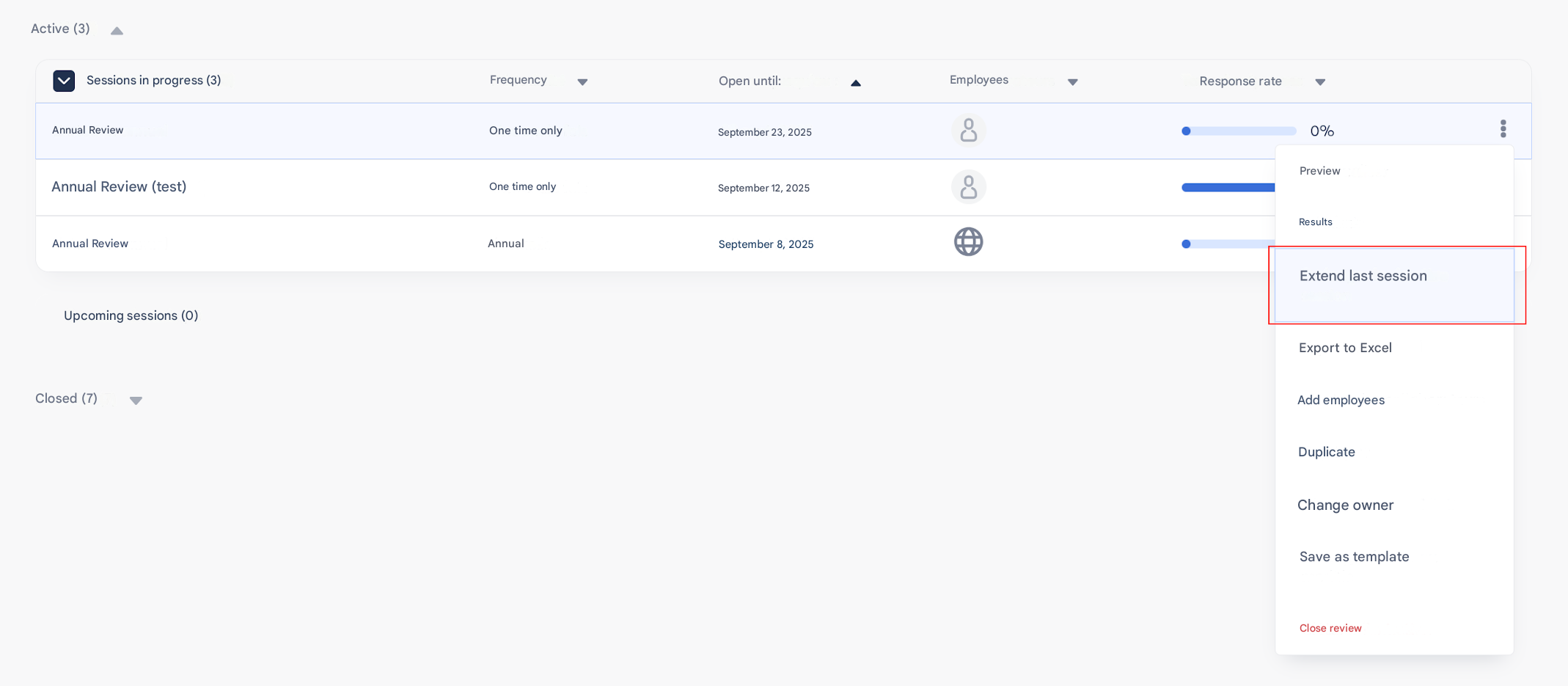
Task: Click Close review in red
Action: [1330, 628]
